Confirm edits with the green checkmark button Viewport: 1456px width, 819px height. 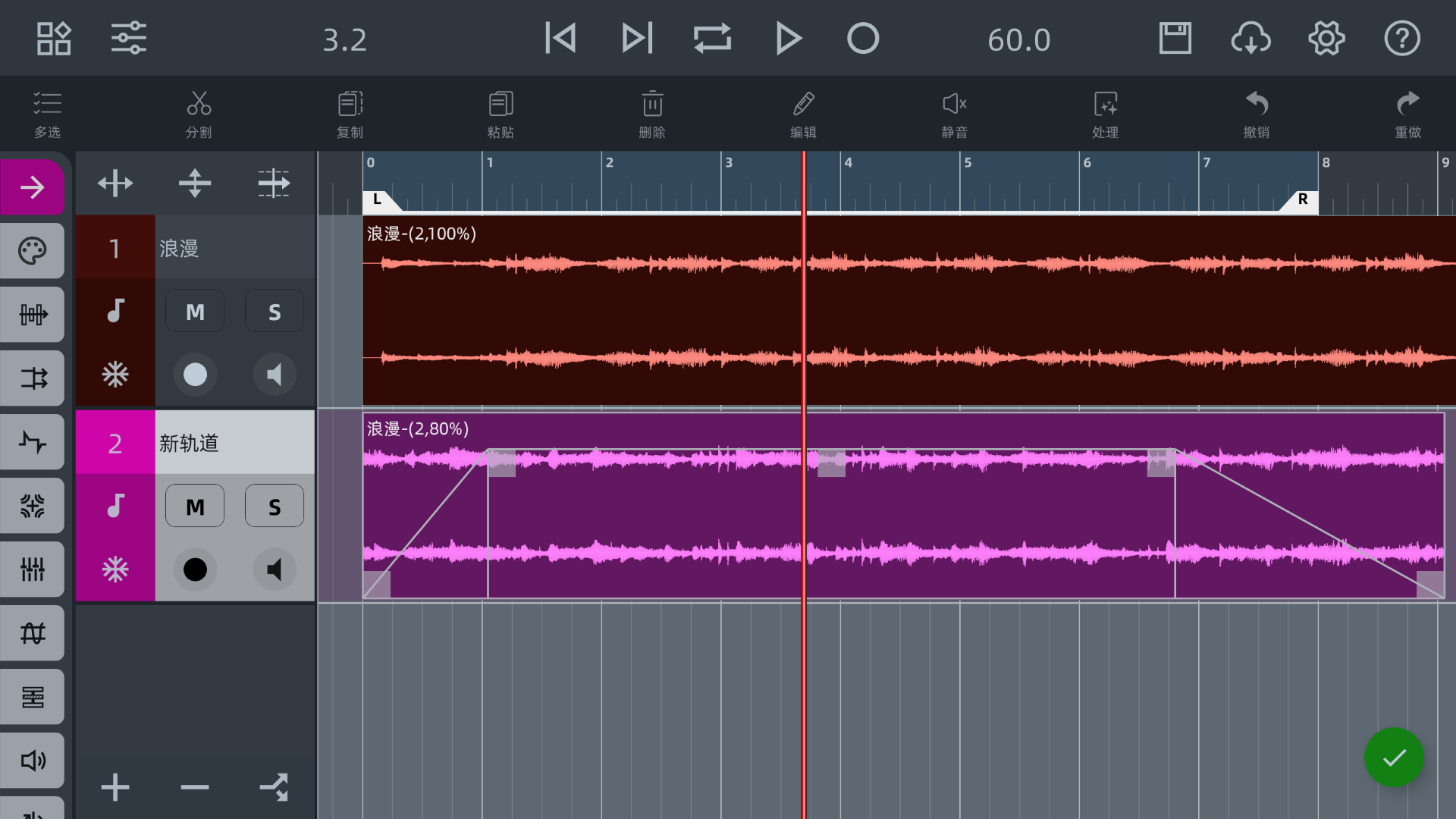pyautogui.click(x=1394, y=758)
